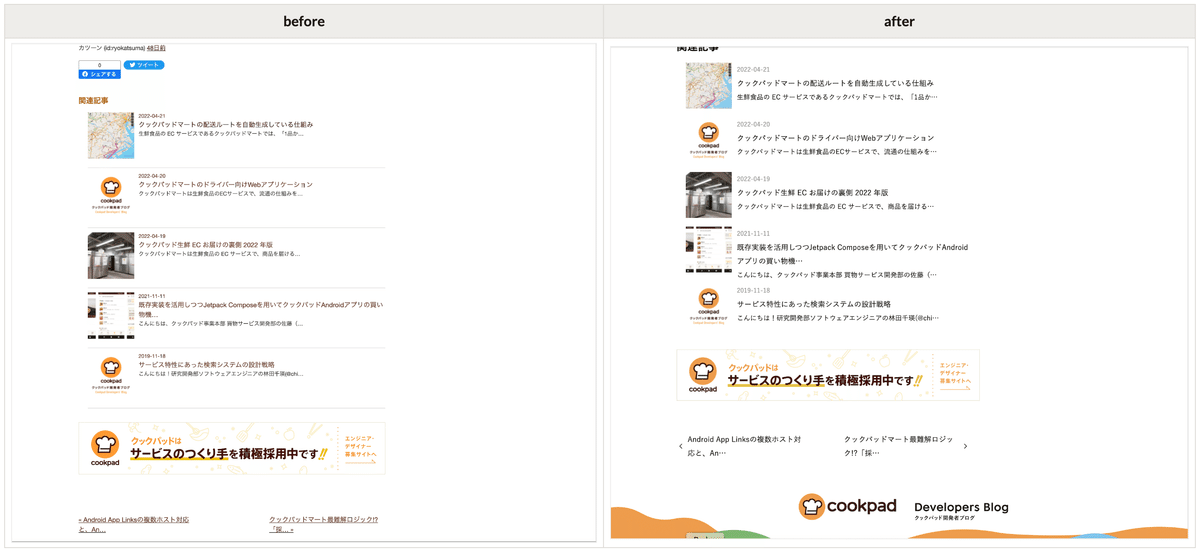Screen dimensions: 1200x552
Task: Click cookpad logo thumbnail of 2022-04-20 article in before panel
Action: click(111, 194)
